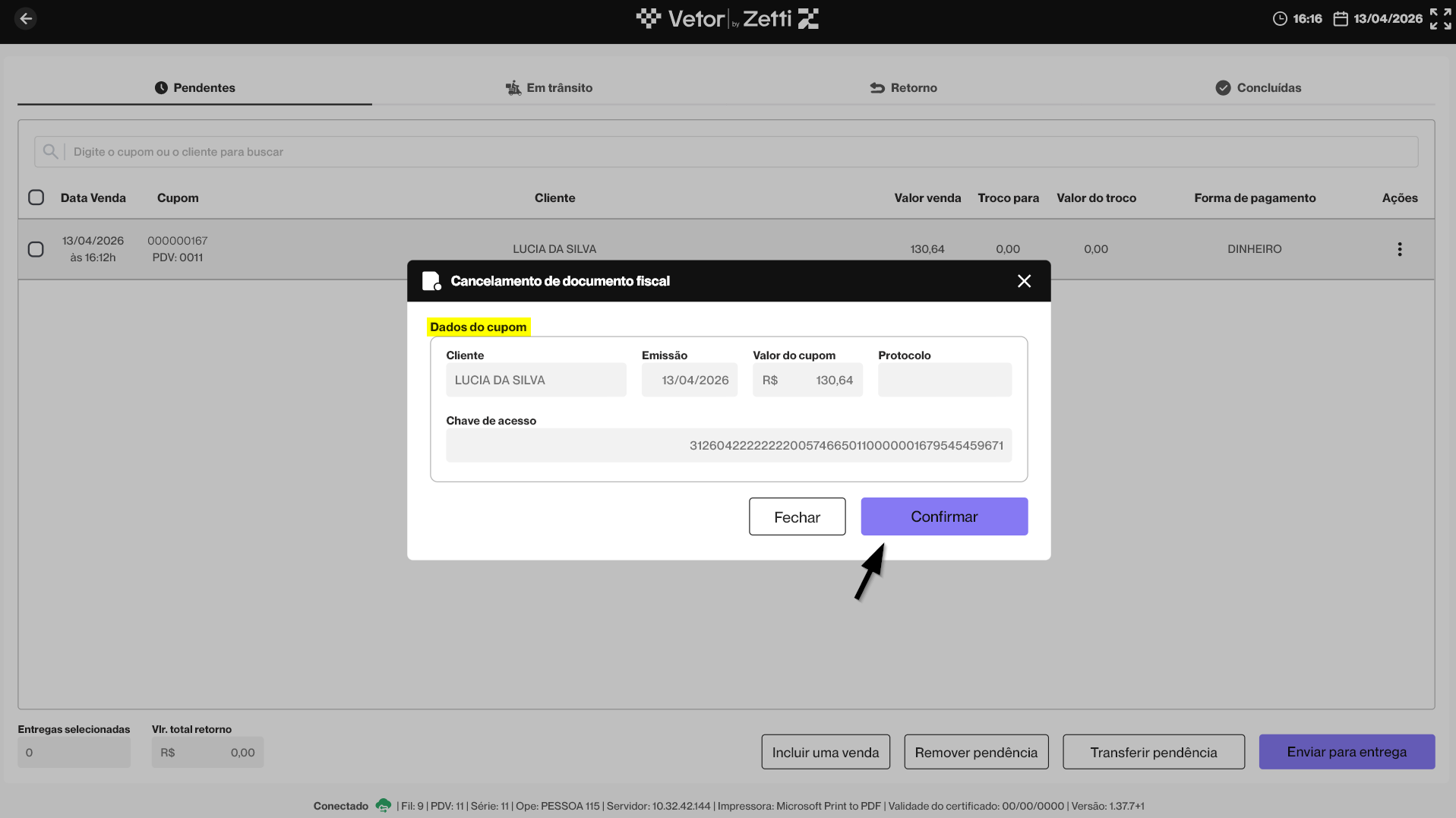
Task: Check the LUCIA DA SILVA row checkbox
Action: click(36, 249)
